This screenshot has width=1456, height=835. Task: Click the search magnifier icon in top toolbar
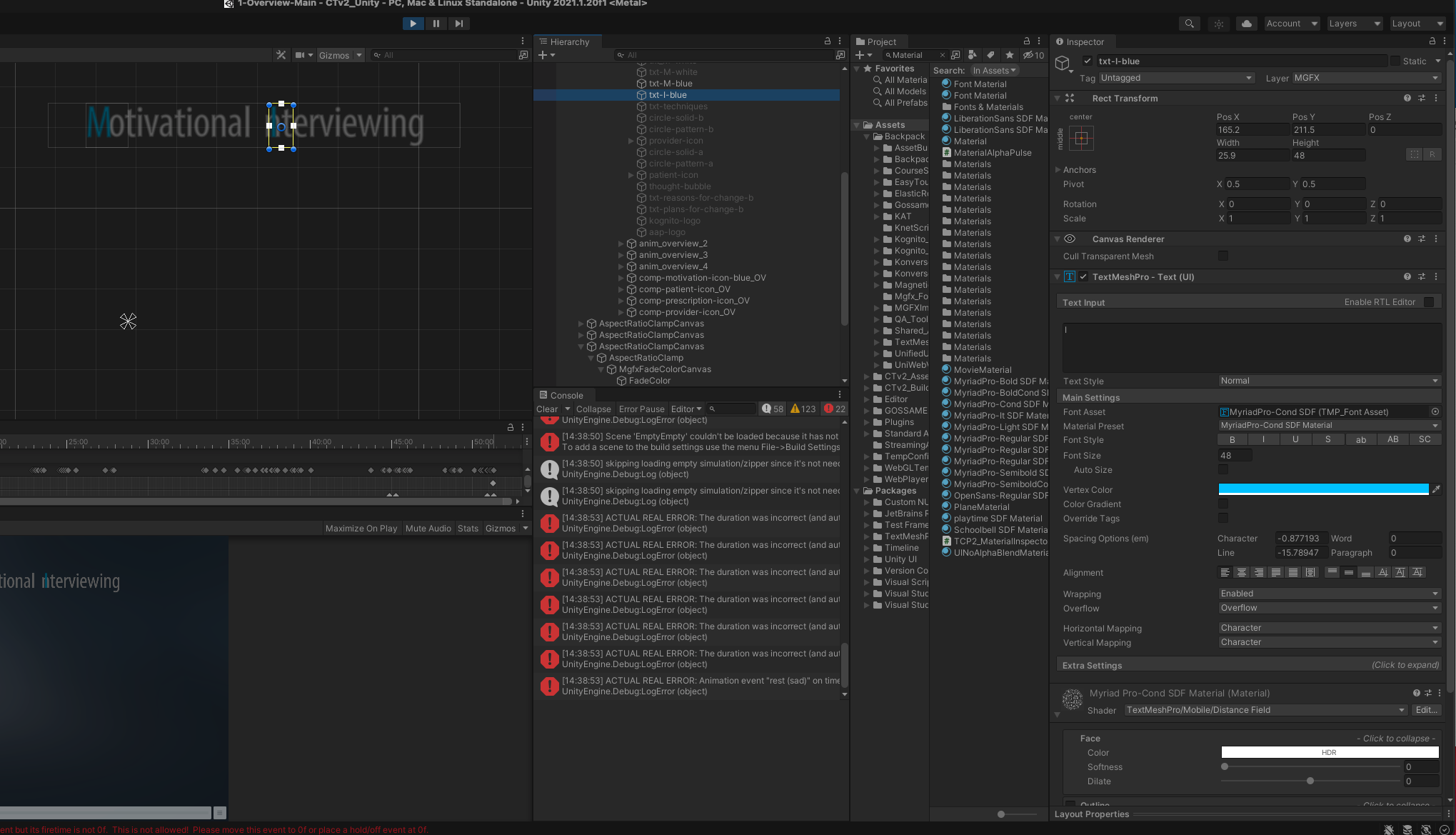pos(1189,24)
